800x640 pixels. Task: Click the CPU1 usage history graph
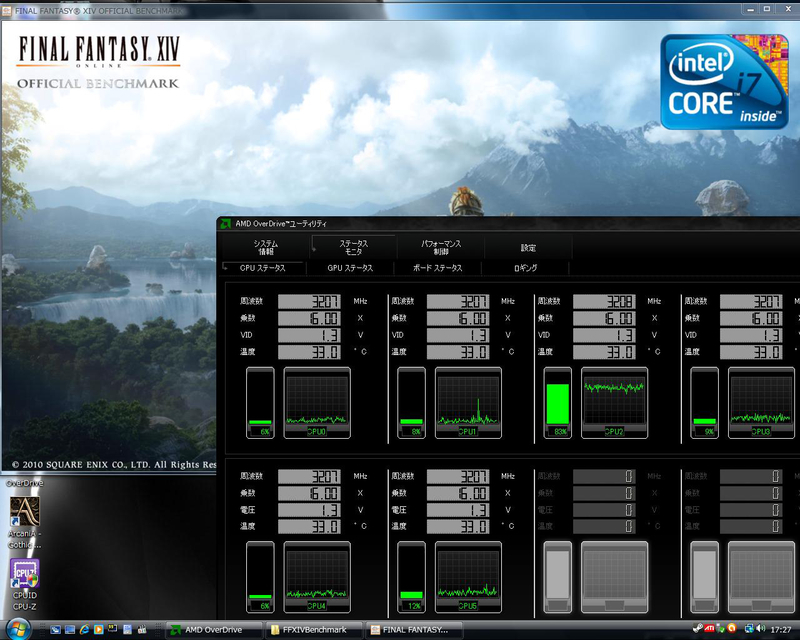(x=468, y=402)
